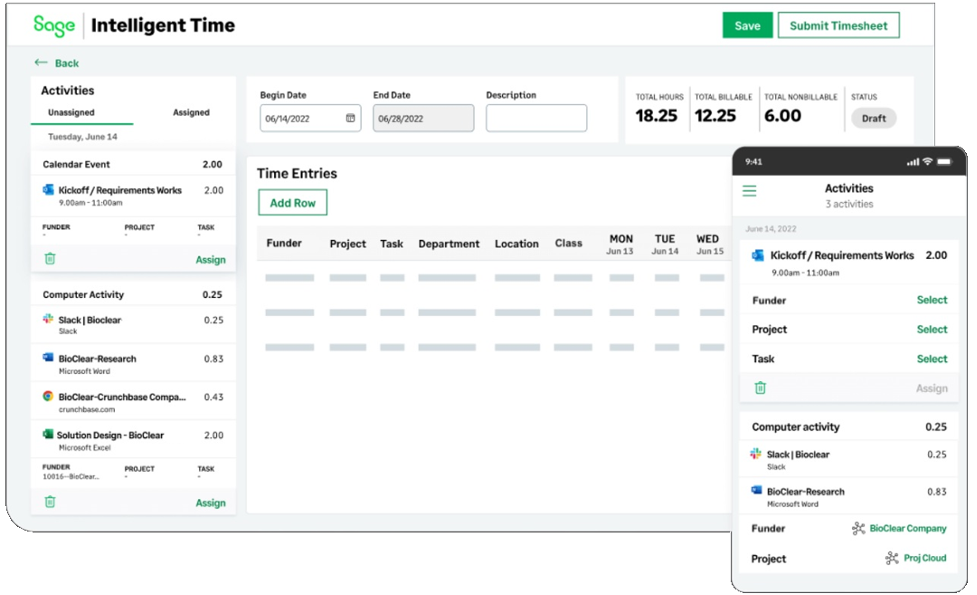The height and width of the screenshot is (595, 977).
Task: Click Assign under the Calendar Event
Action: pos(210,259)
